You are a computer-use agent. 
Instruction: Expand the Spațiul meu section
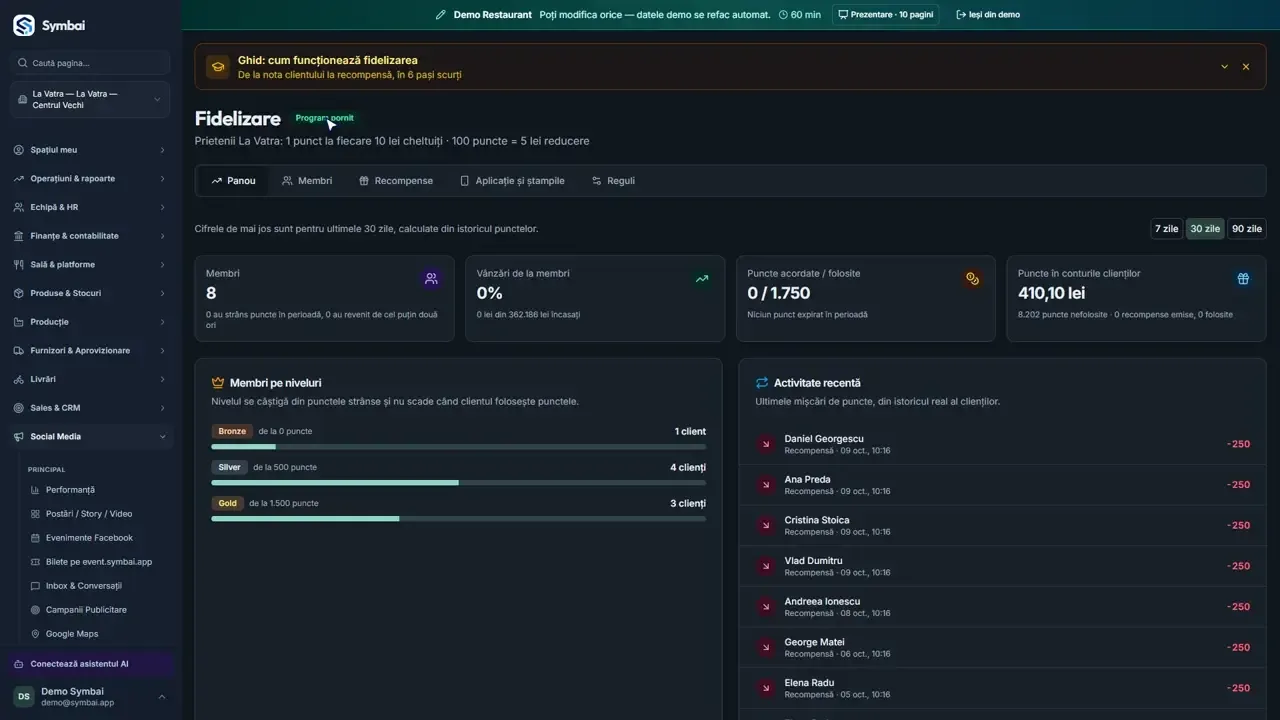(x=90, y=150)
